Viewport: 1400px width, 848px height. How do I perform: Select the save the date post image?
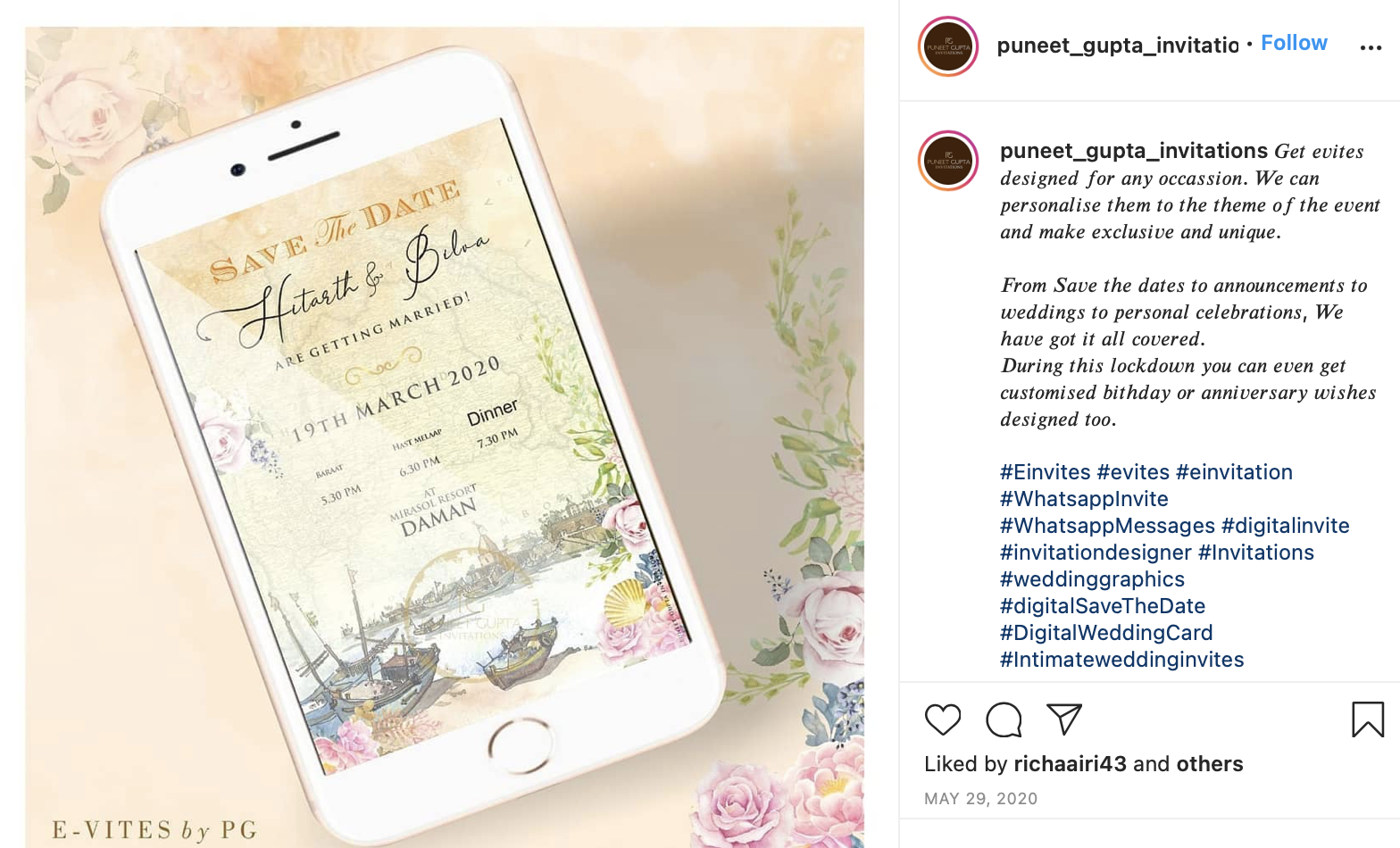[x=445, y=437]
